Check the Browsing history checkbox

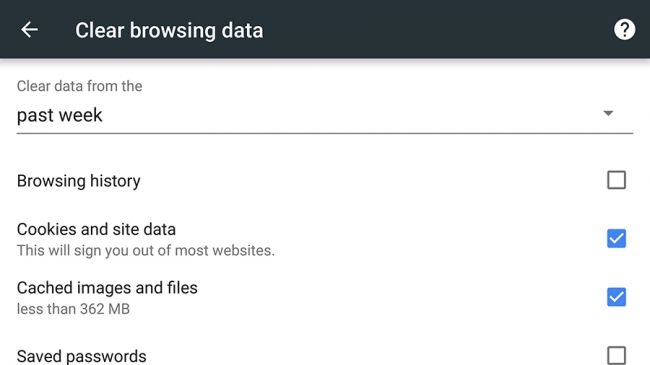[x=616, y=180]
